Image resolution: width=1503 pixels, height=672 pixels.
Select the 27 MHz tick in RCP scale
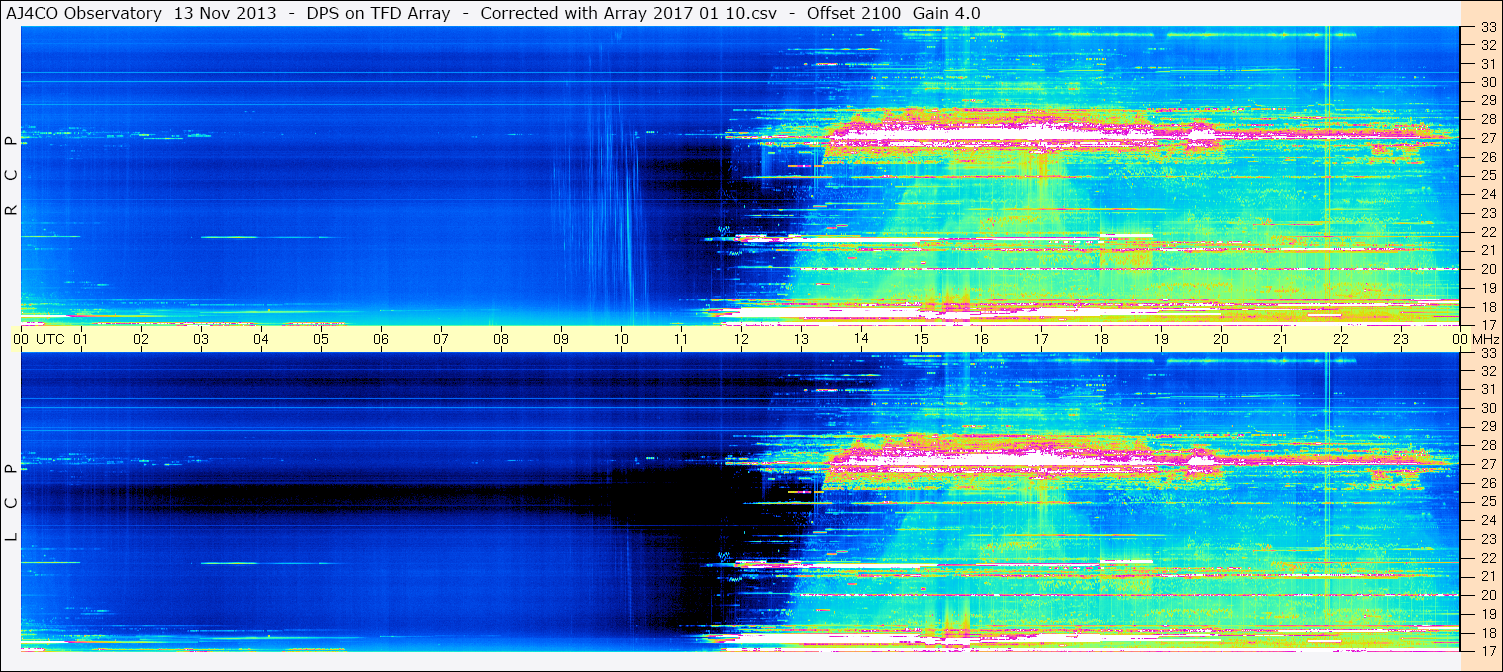pyautogui.click(x=1487, y=138)
